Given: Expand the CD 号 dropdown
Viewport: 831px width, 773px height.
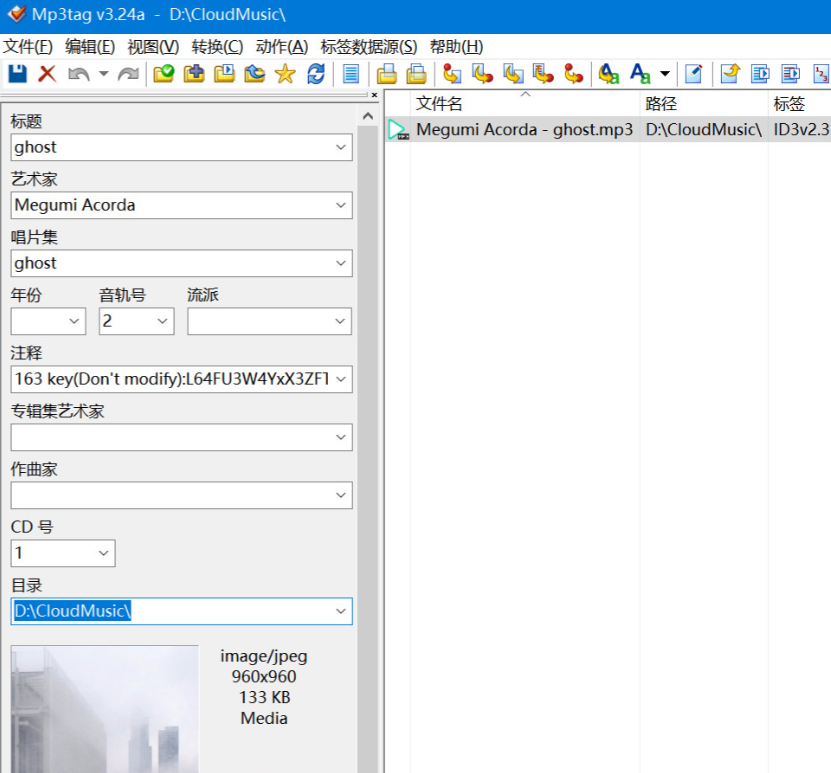Looking at the screenshot, I should point(104,553).
